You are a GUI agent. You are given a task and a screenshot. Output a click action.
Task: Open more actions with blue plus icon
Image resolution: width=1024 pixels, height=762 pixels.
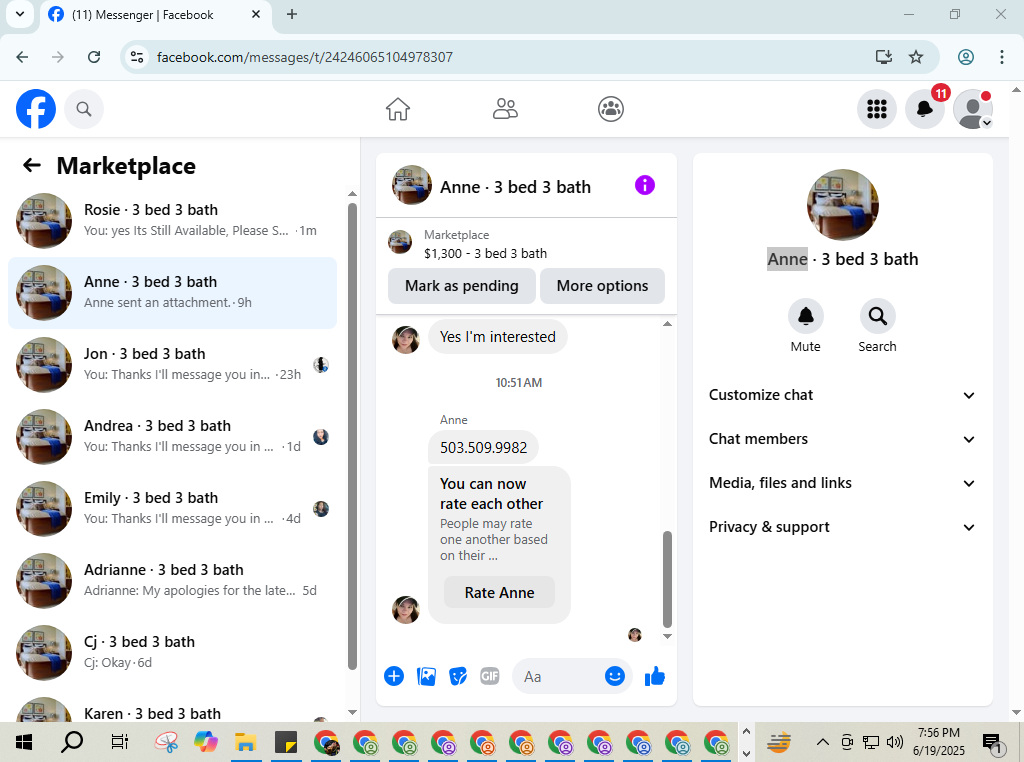(394, 676)
